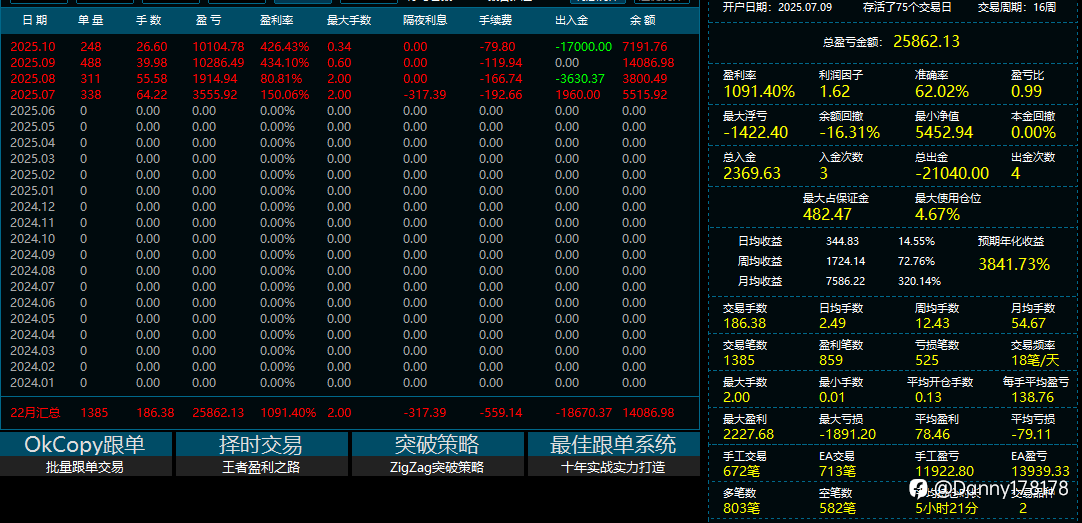Click the 日均收益 amount 344.83
Viewport: 1082px width, 523px height.
(x=842, y=241)
